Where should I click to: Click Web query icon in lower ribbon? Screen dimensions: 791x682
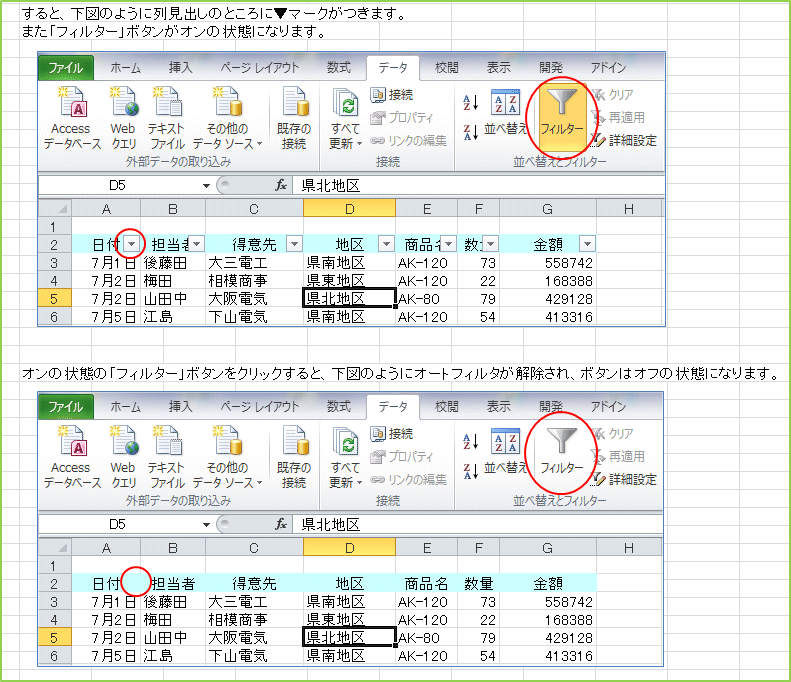pyautogui.click(x=124, y=440)
